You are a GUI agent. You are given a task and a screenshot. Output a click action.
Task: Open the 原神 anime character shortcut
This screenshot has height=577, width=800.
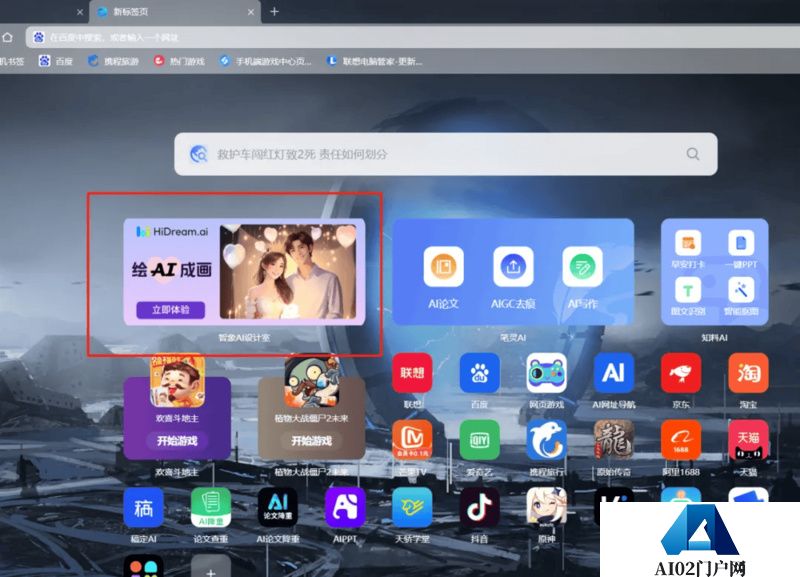point(546,507)
